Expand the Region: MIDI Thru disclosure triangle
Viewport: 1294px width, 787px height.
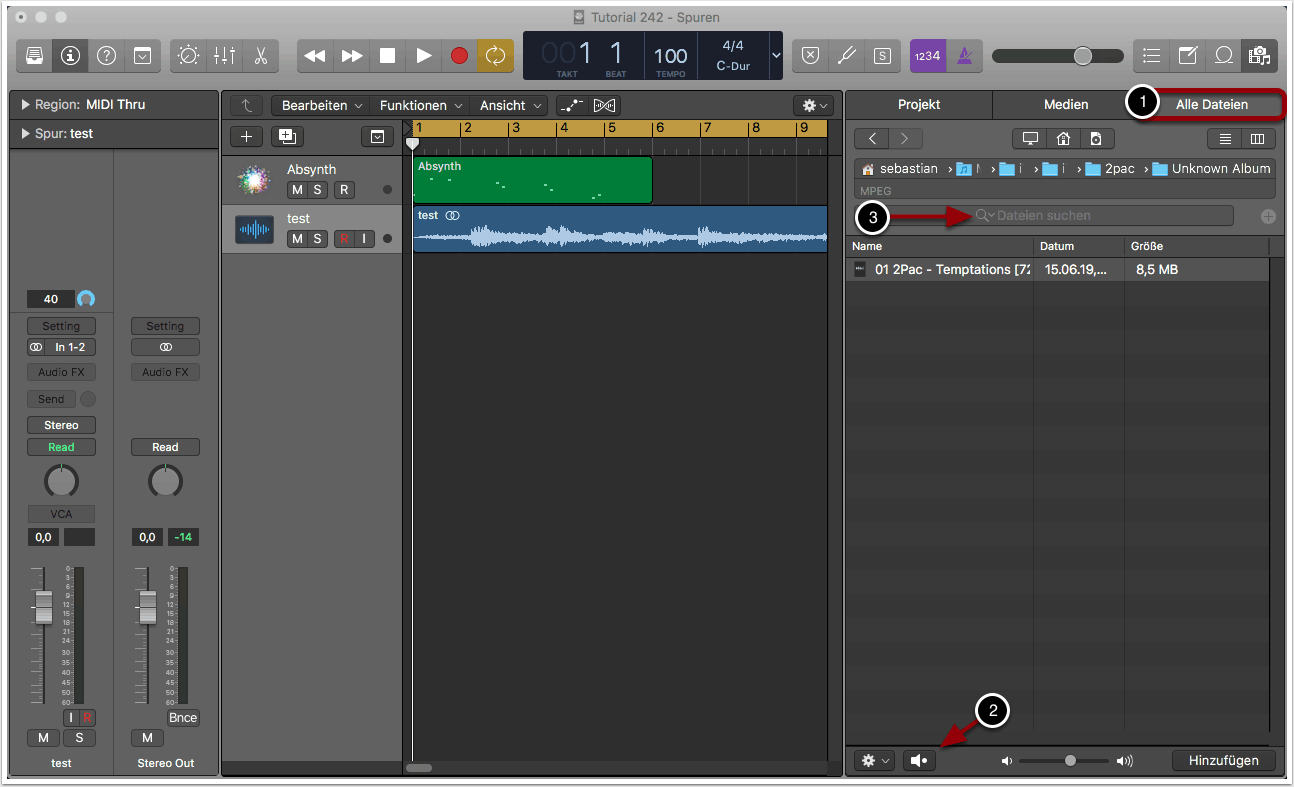25,105
